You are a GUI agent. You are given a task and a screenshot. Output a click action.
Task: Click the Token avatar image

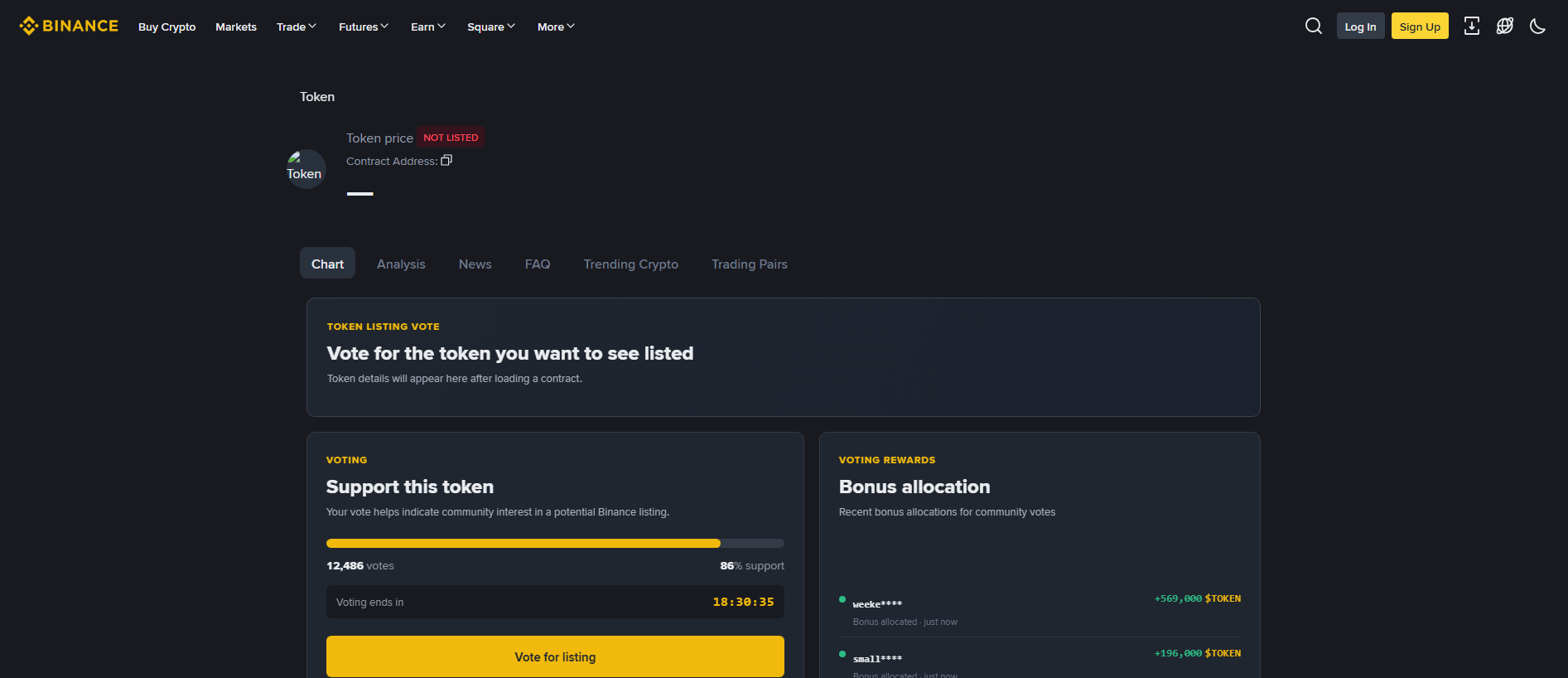pos(306,169)
